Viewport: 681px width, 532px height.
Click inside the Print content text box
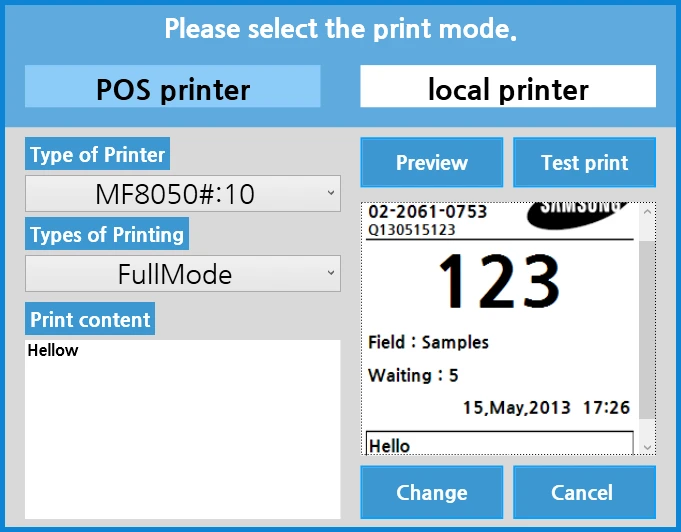pyautogui.click(x=183, y=430)
